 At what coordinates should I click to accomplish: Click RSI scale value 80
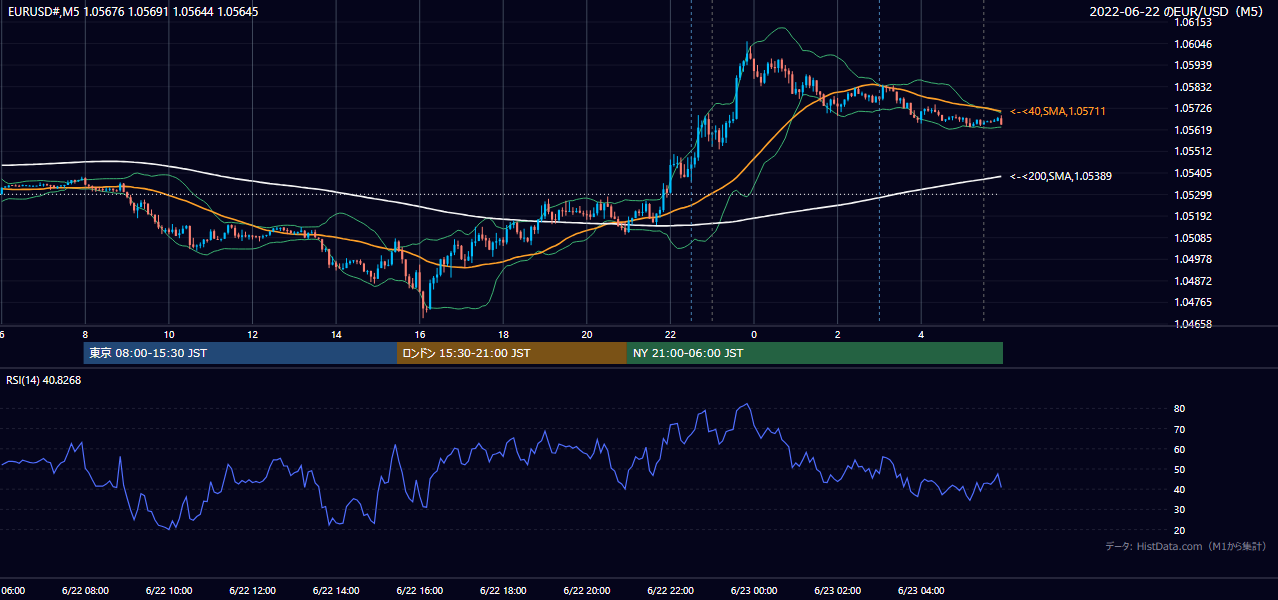click(1180, 409)
